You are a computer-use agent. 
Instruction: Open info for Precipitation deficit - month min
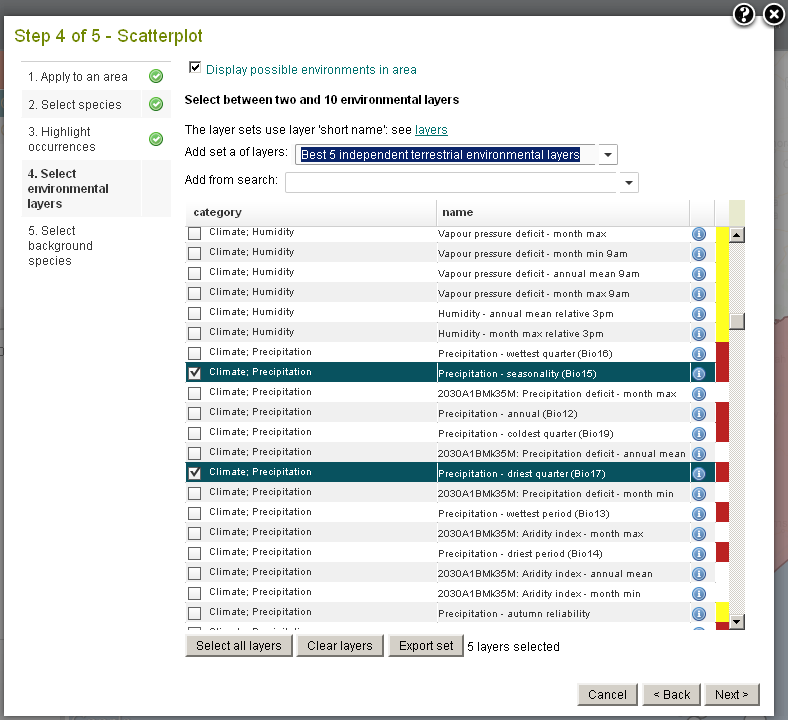pyautogui.click(x=699, y=494)
